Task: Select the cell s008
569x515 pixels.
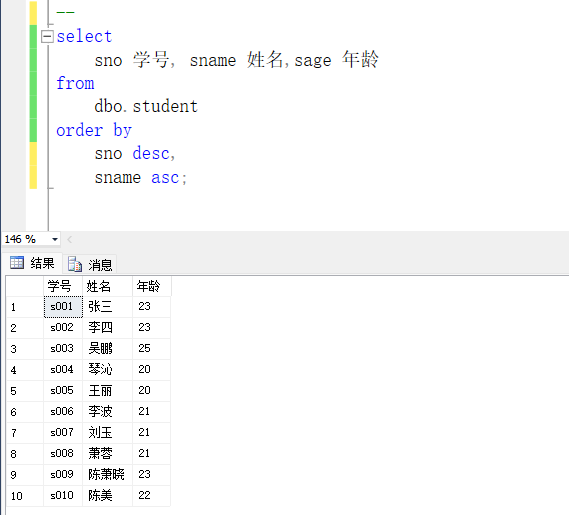Action: [63, 454]
